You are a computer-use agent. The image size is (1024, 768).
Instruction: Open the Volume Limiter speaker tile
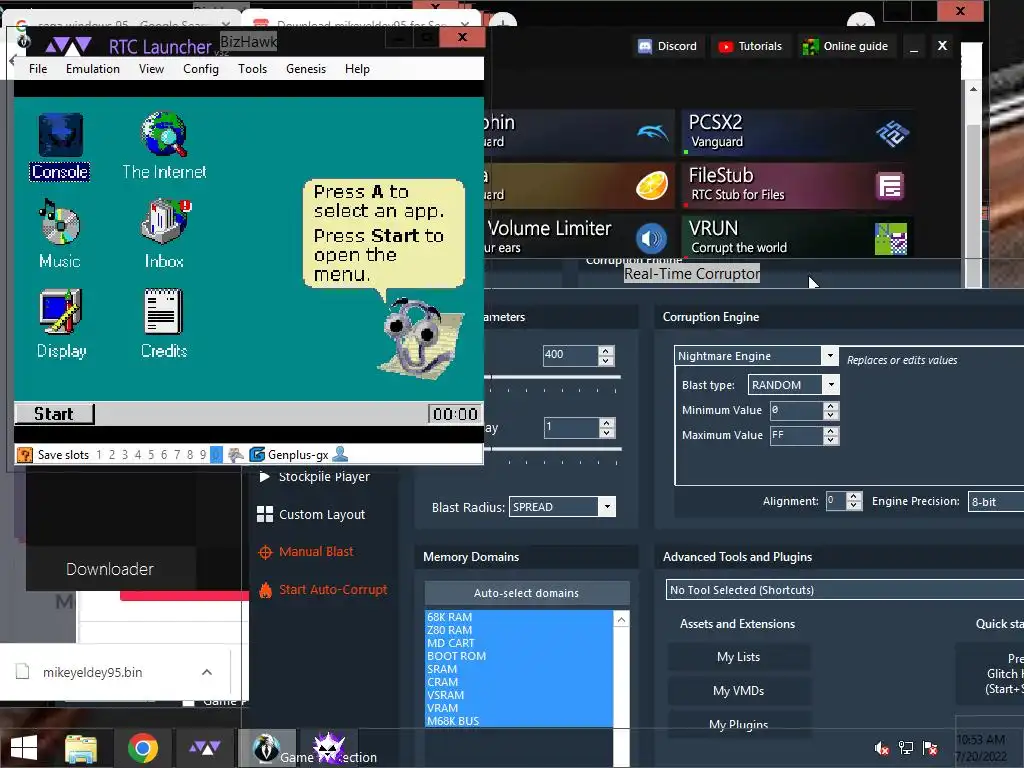pos(652,238)
